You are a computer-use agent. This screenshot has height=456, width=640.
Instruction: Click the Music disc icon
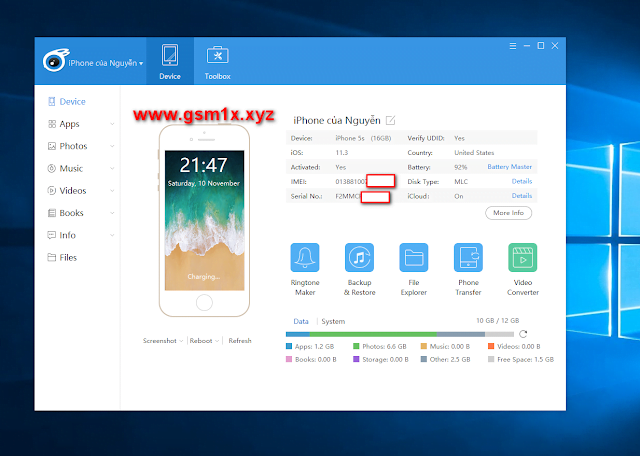[x=52, y=168]
